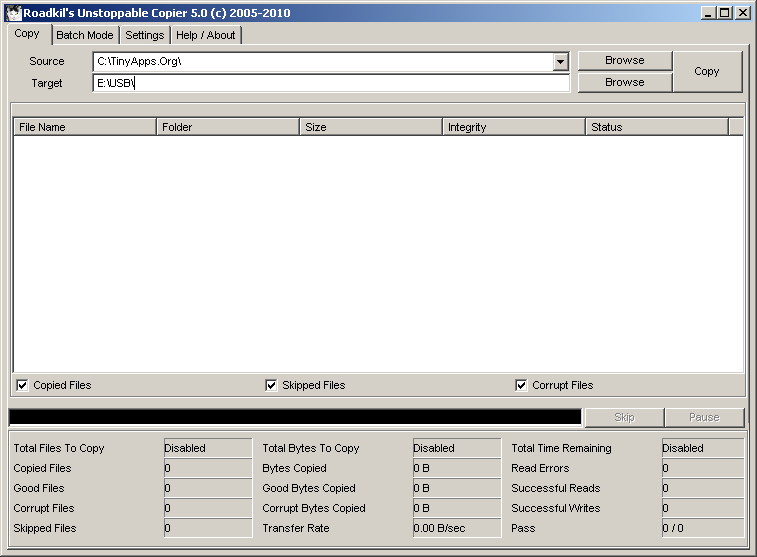This screenshot has height=557, width=757.
Task: Disable the Corrupt Files checkbox
Action: (521, 385)
